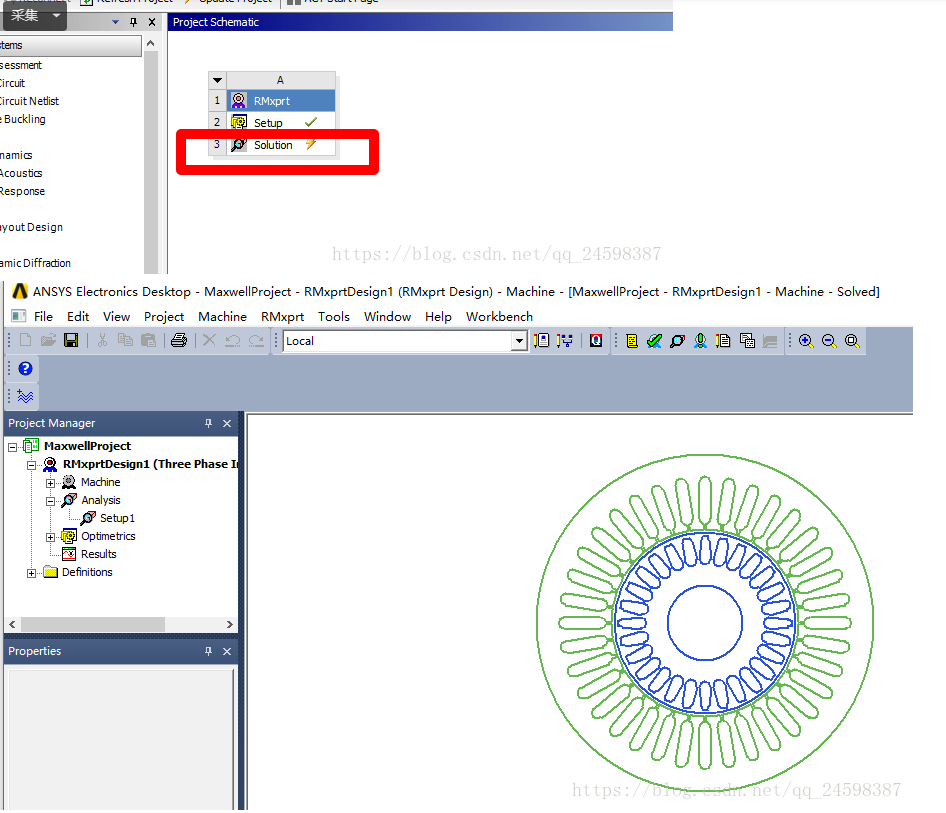
Task: Click the Validate green check icon
Action: pyautogui.click(x=654, y=340)
